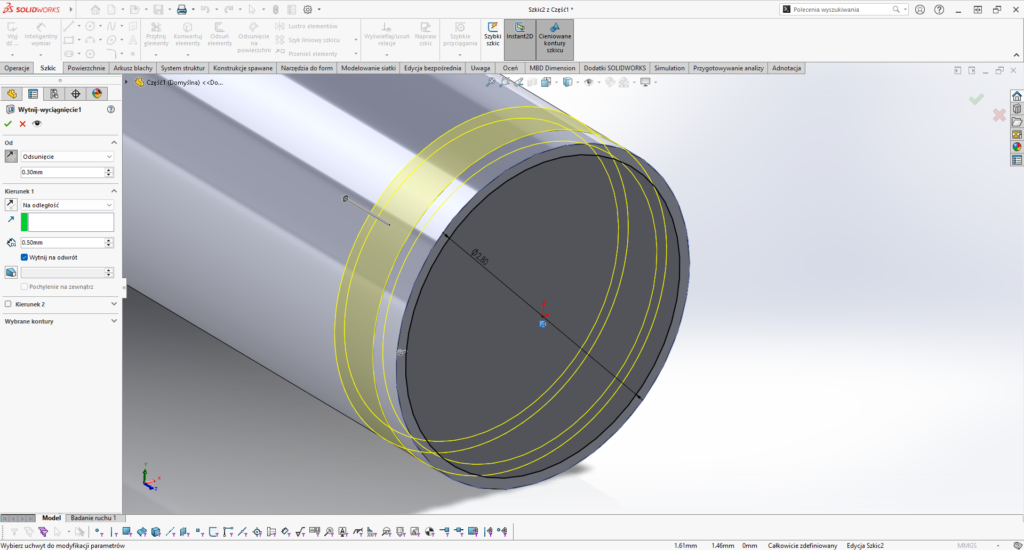This screenshot has height=550, width=1024.
Task: Expand the Wybrane kontury section
Action: (113, 321)
